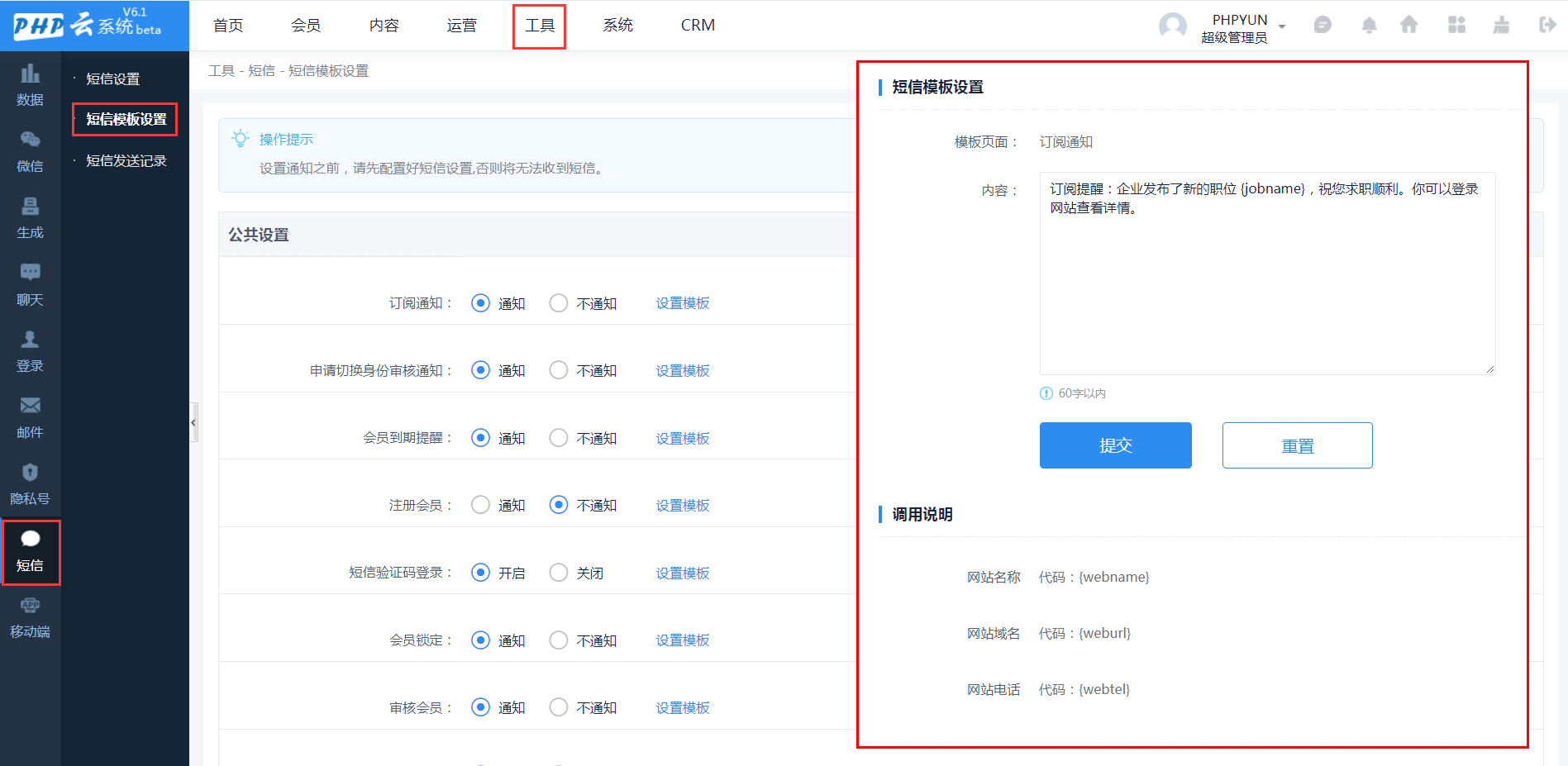Image resolution: width=1568 pixels, height=766 pixels.
Task: Open the messages speech-bubble icon in the header
Action: click(x=1323, y=26)
